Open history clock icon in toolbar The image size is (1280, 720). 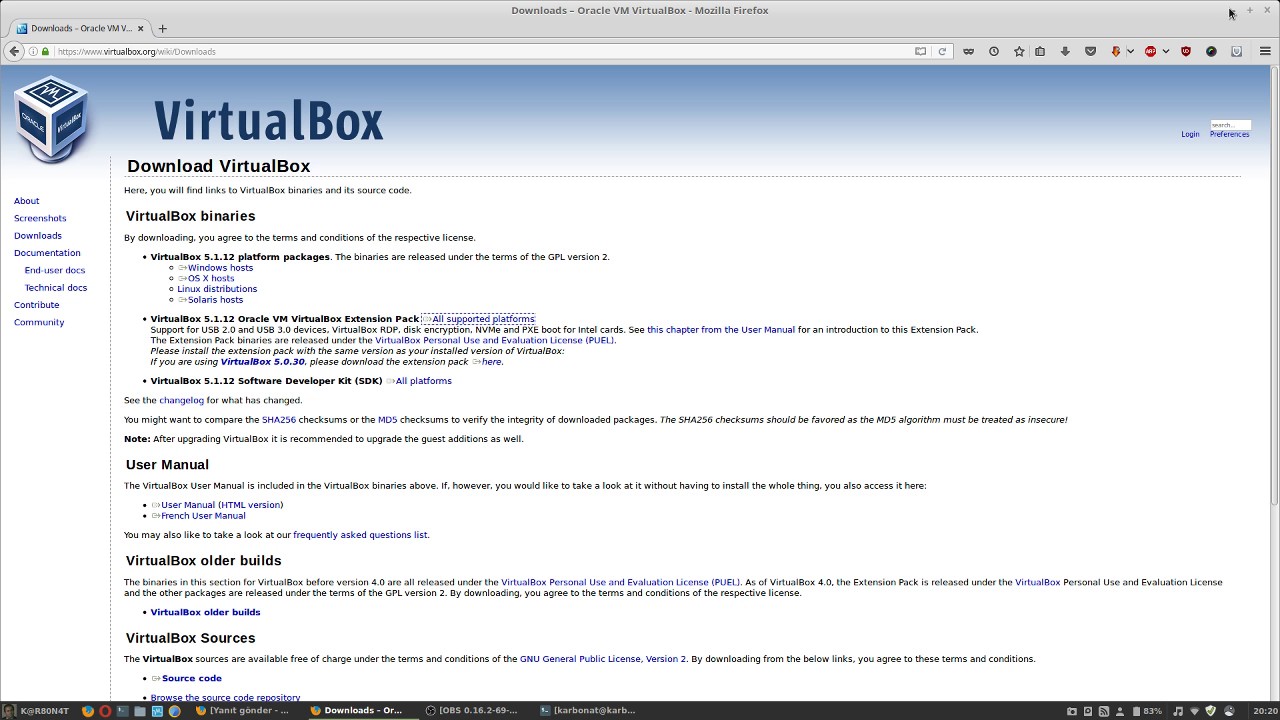click(993, 51)
